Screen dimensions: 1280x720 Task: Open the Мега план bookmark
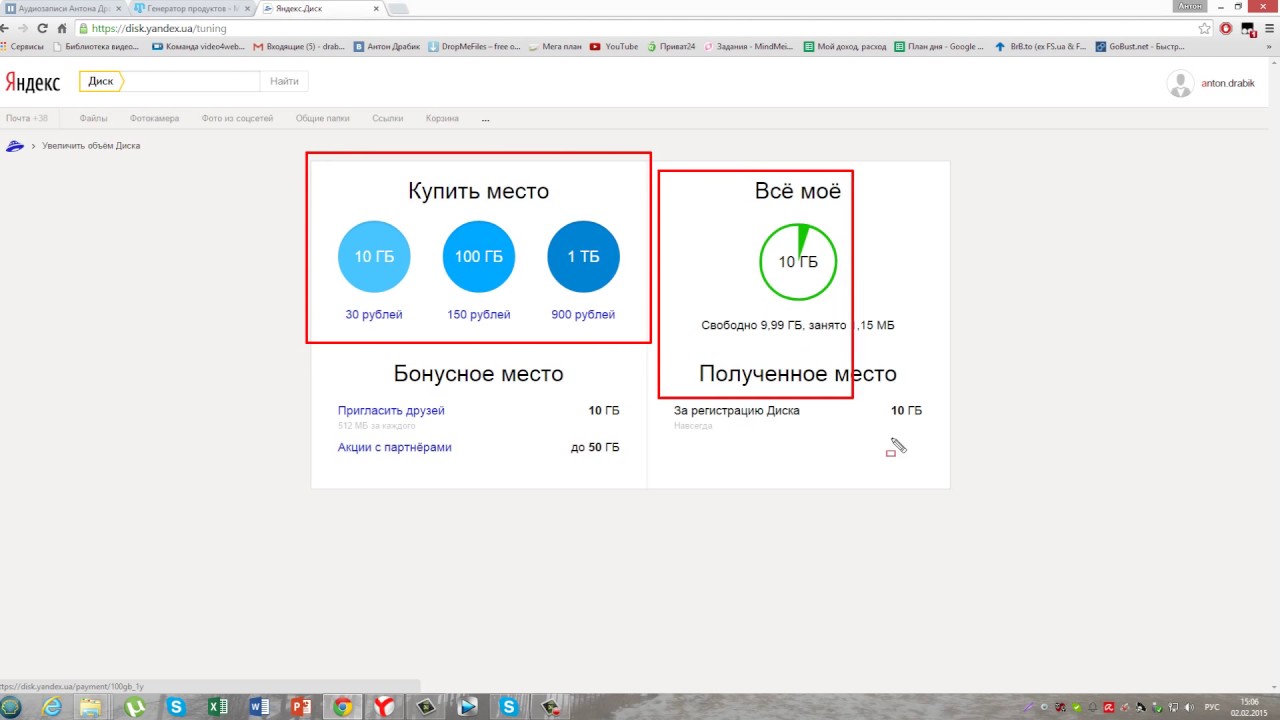555,46
